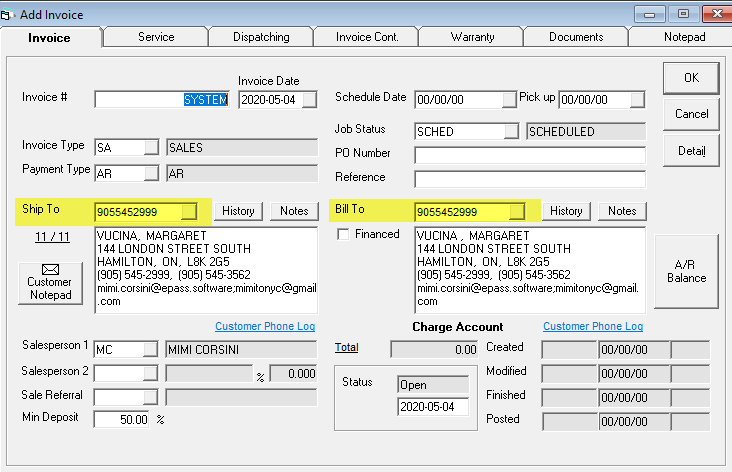
Task: Open Ship To Notes
Action: click(x=294, y=211)
